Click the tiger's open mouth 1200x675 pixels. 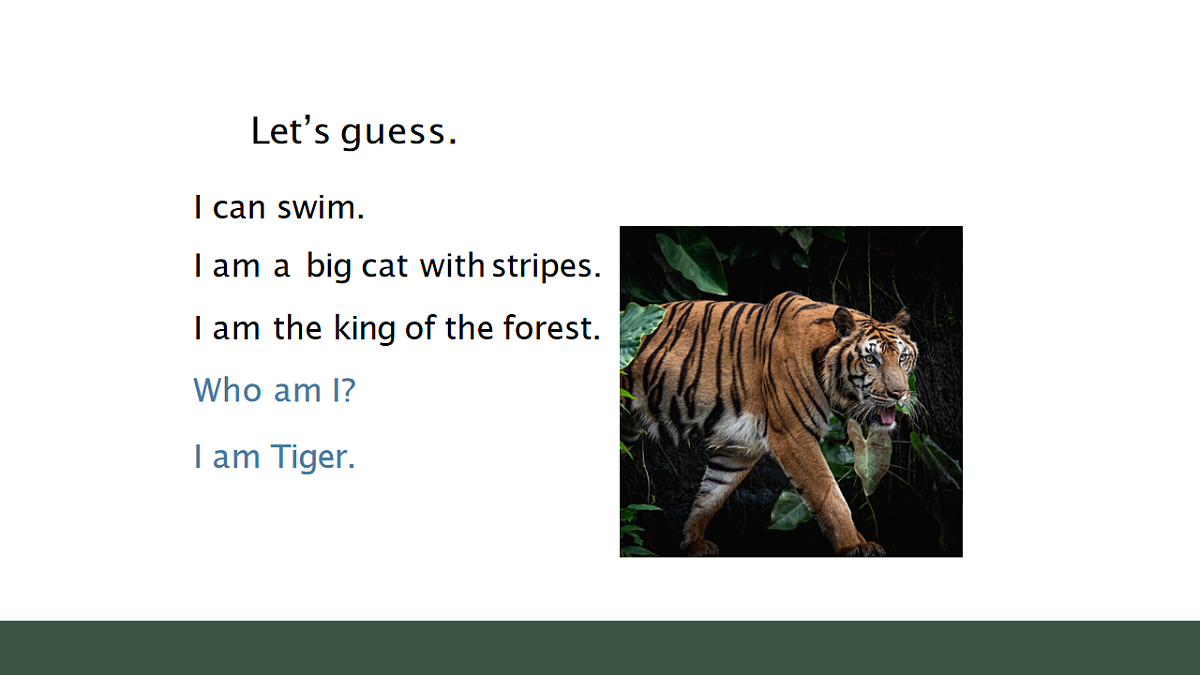pyautogui.click(x=888, y=413)
